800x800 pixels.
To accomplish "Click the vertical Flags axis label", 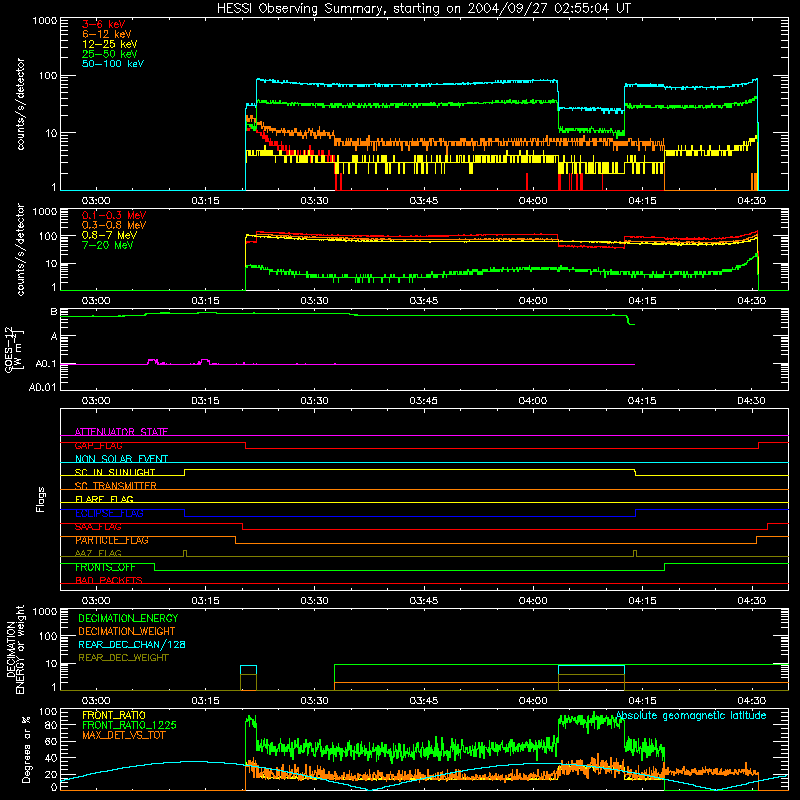I will click(41, 499).
